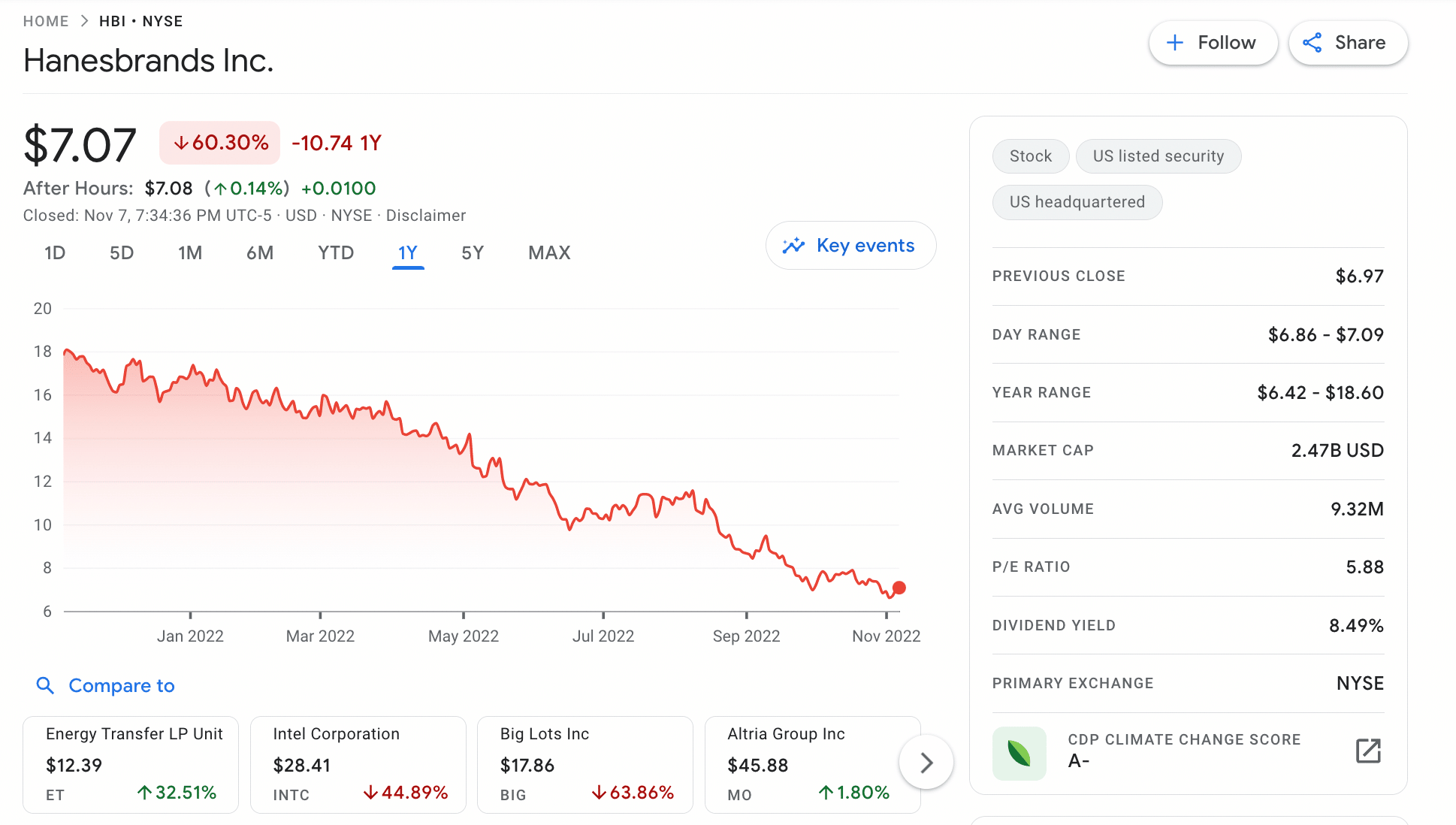Screen dimensions: 1456x825
Task: Click Compare to link
Action: tap(122, 685)
